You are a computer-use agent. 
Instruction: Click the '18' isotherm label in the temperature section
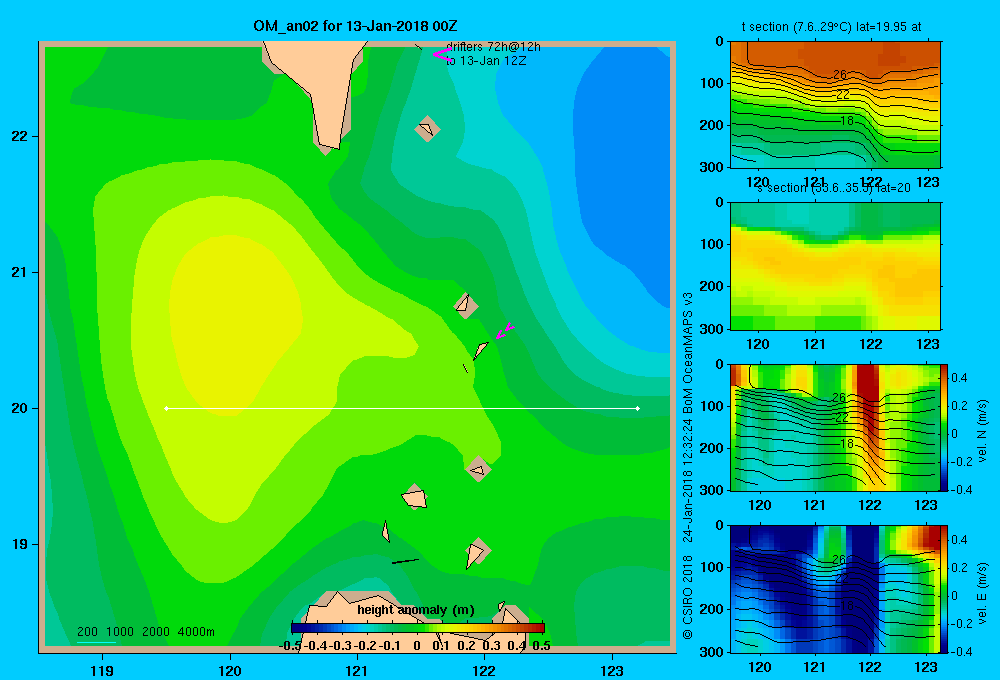pyautogui.click(x=846, y=121)
